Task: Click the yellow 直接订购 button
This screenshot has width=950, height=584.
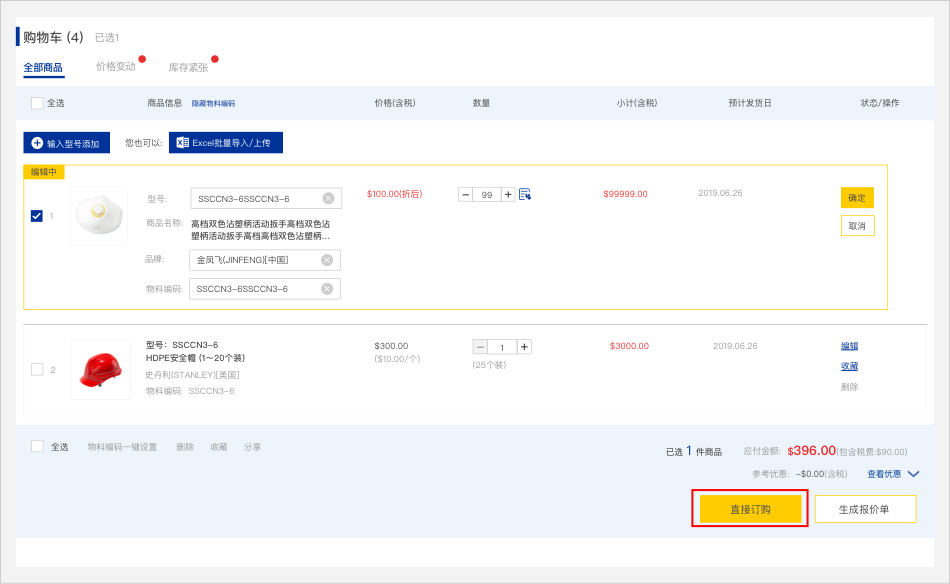Action: pyautogui.click(x=750, y=509)
